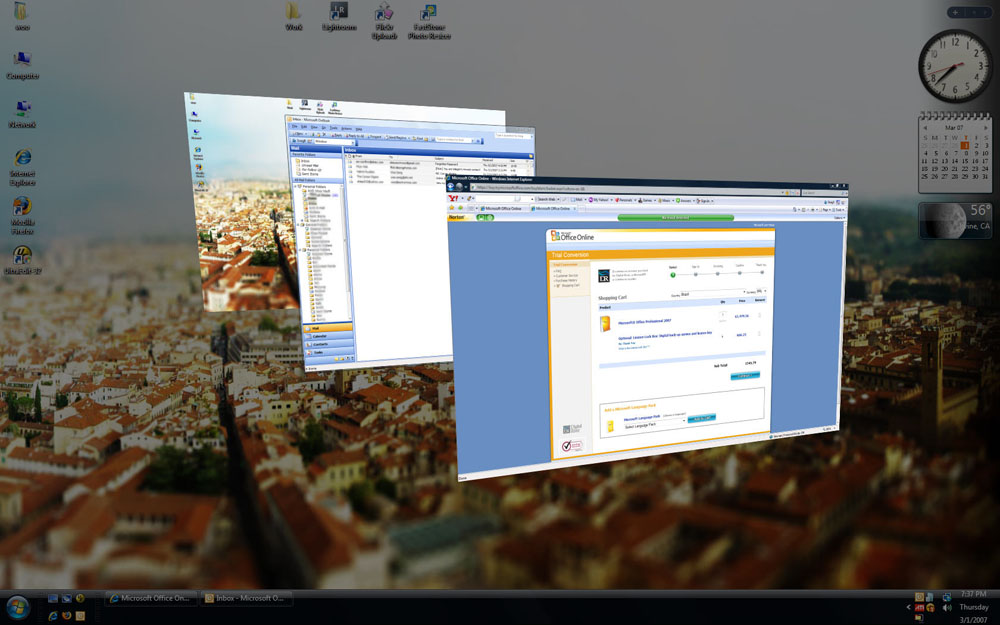
Task: Click the Outlook tray icon
Action: click(x=920, y=596)
